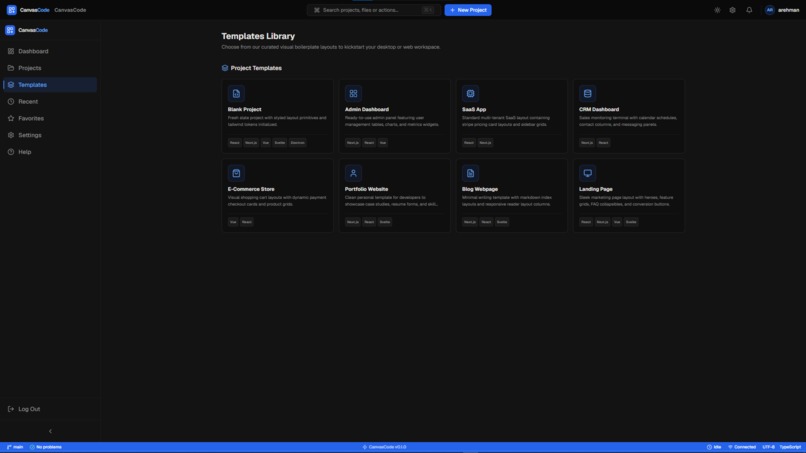Viewport: 806px width, 453px height.
Task: Open the Recent section
Action: (x=50, y=102)
